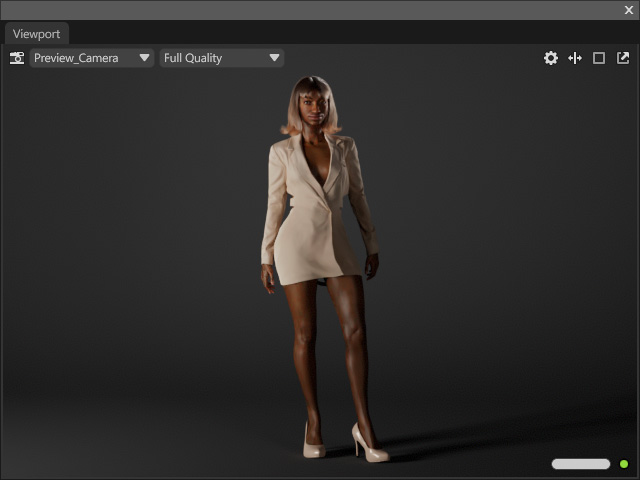This screenshot has width=640, height=480.
Task: Click the arrow next to Full Quality
Action: [x=274, y=58]
